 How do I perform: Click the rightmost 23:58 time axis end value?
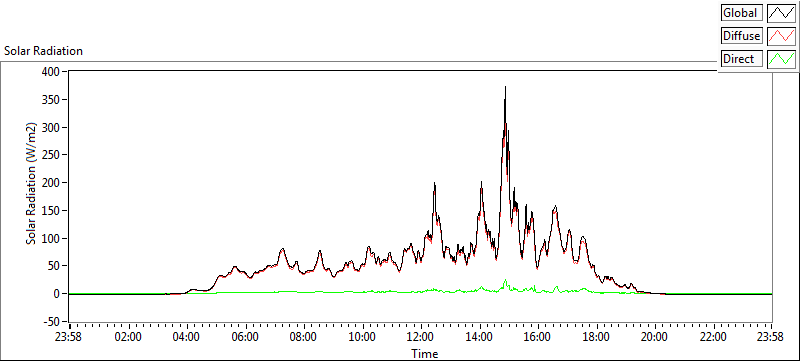(x=771, y=337)
